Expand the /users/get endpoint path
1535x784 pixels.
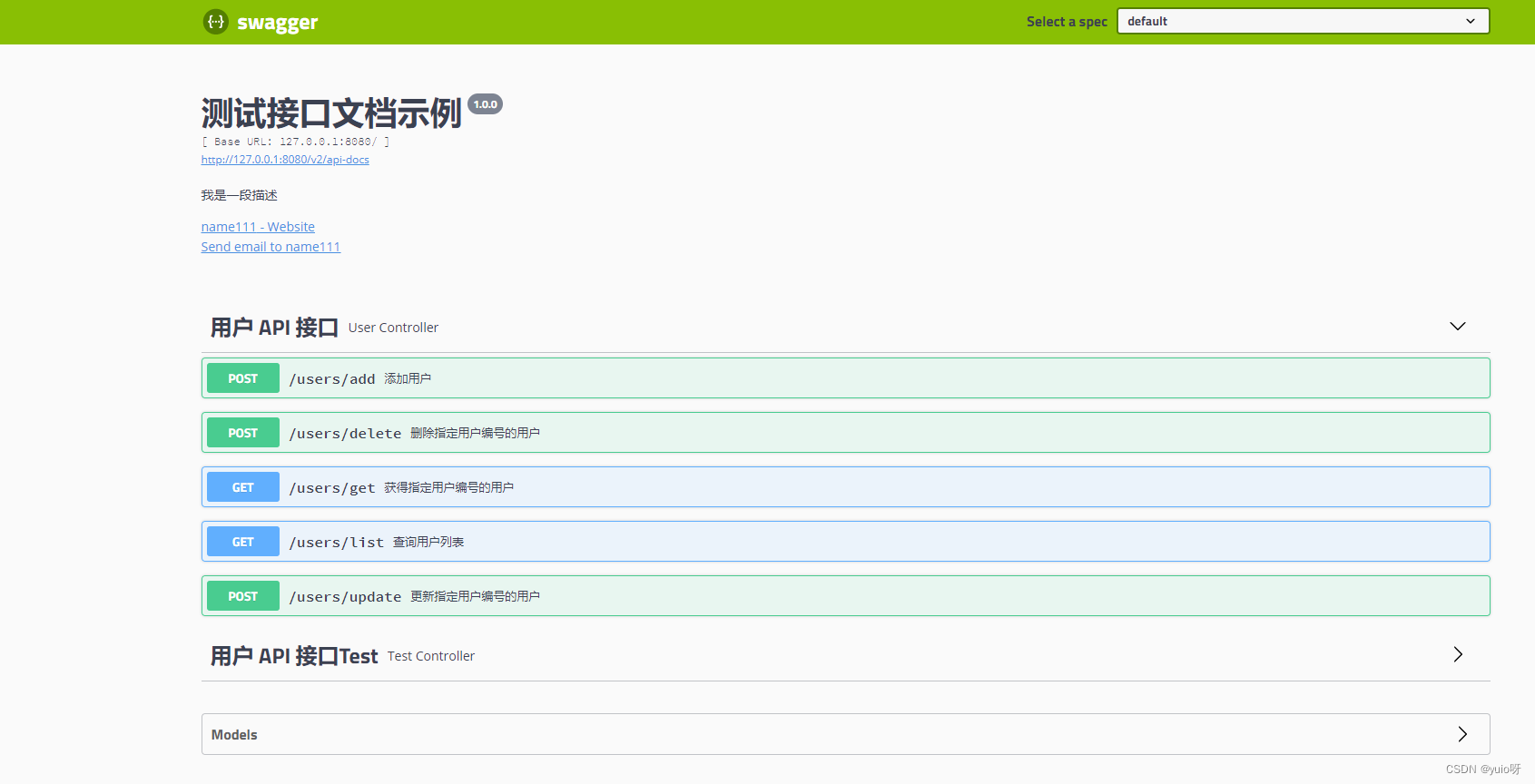tap(332, 488)
